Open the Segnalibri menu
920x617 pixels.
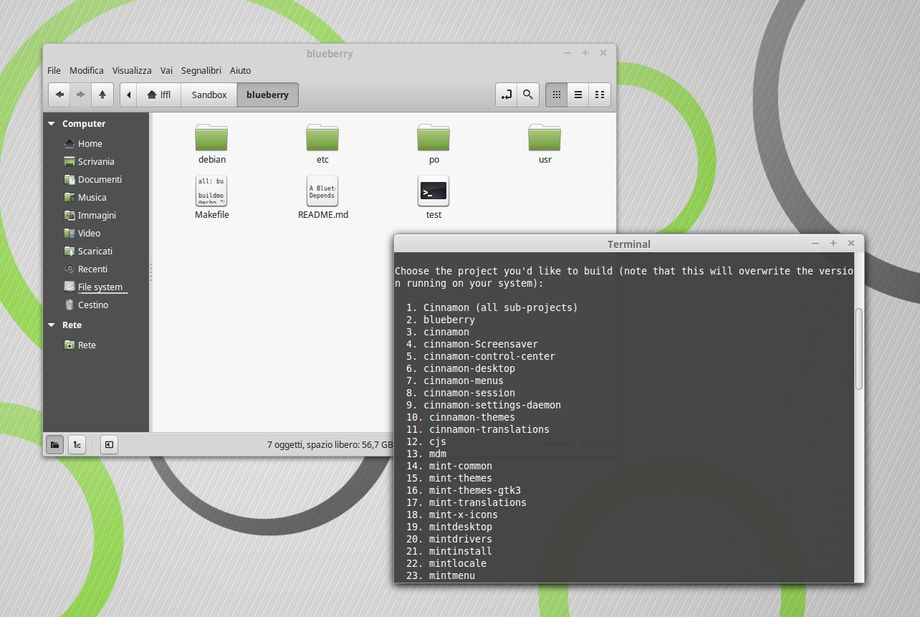pyautogui.click(x=201, y=71)
